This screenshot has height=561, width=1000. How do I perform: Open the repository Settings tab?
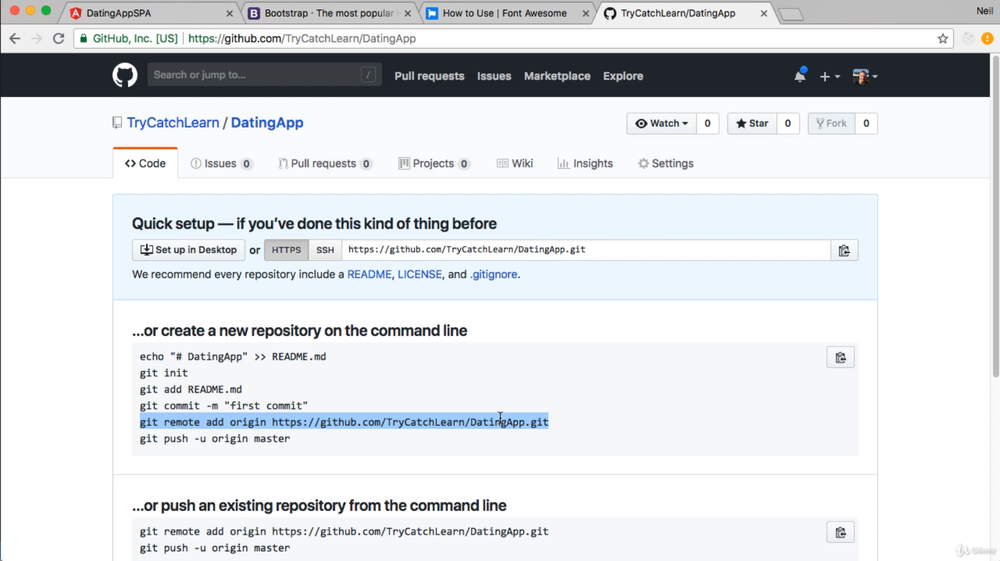[x=666, y=163]
